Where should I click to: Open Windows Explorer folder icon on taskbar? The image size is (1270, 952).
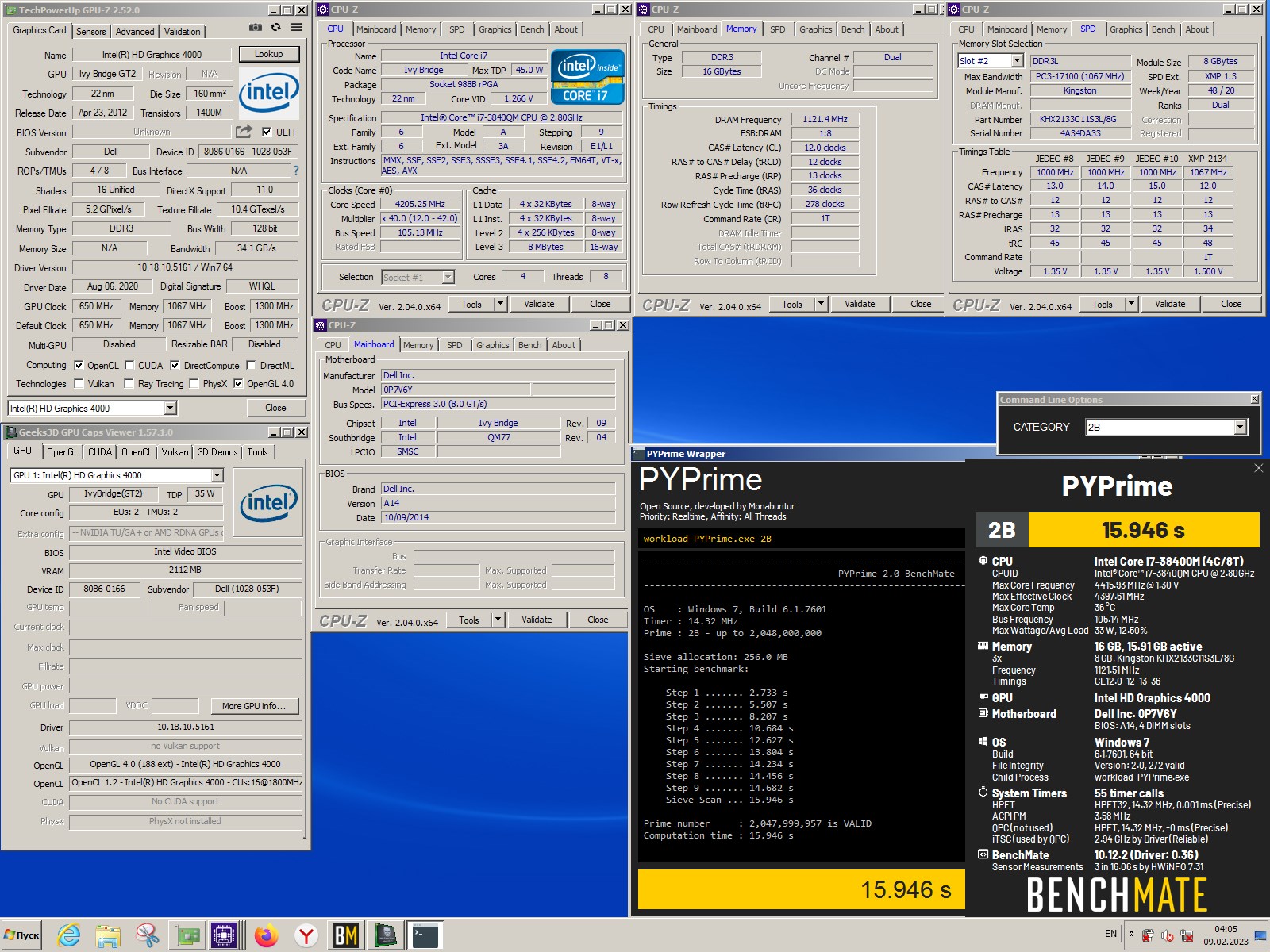click(108, 936)
